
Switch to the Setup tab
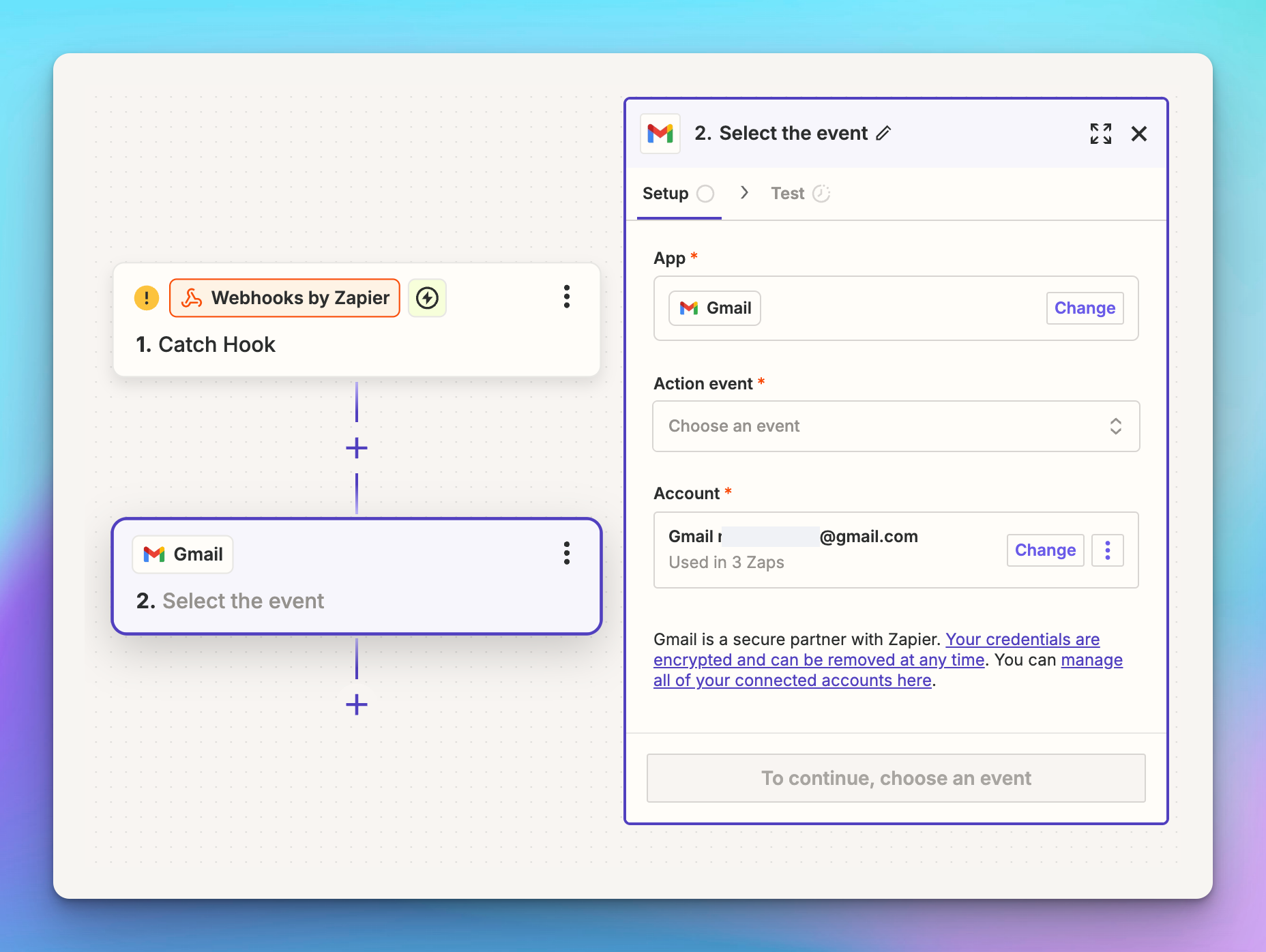[x=679, y=194]
